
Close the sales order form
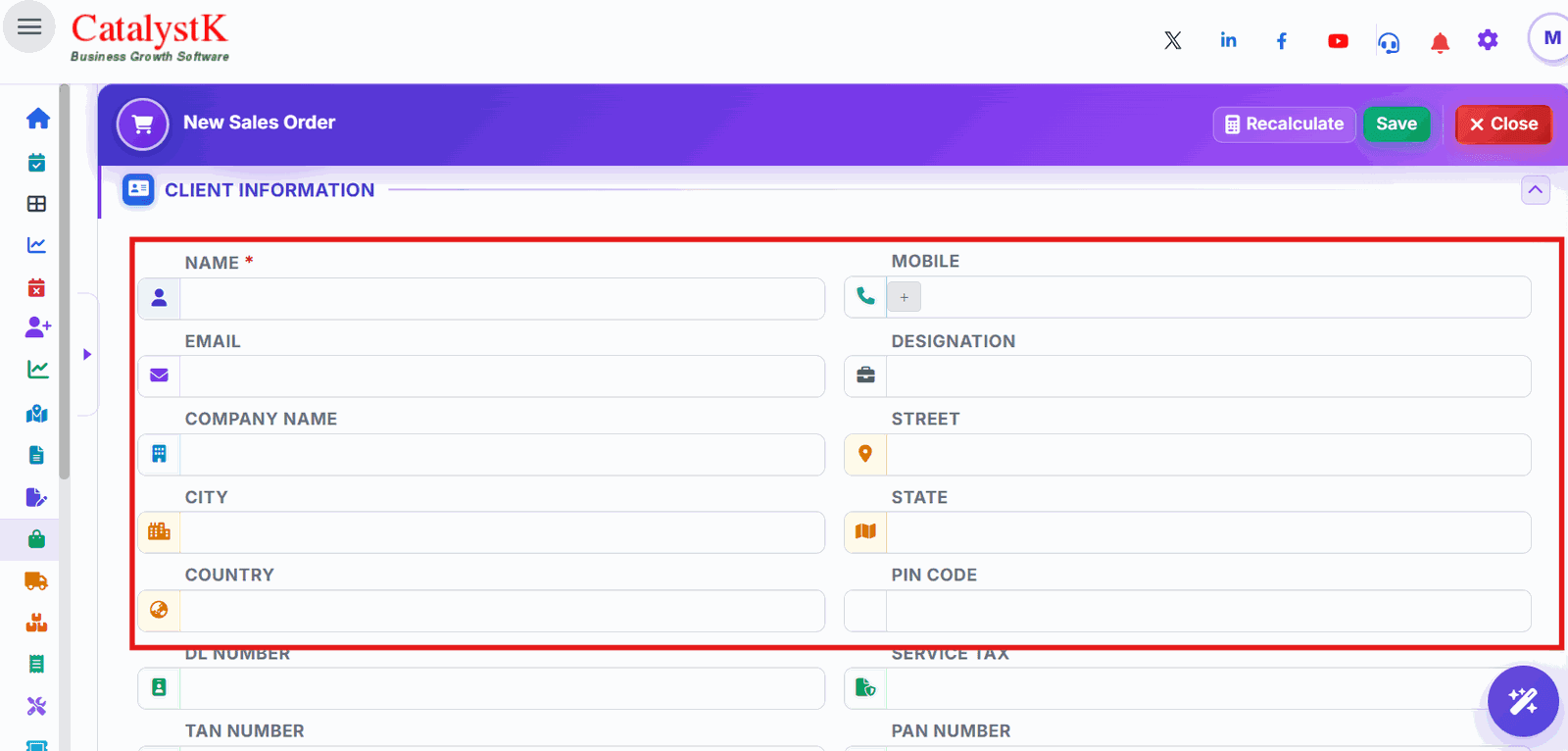point(1503,125)
